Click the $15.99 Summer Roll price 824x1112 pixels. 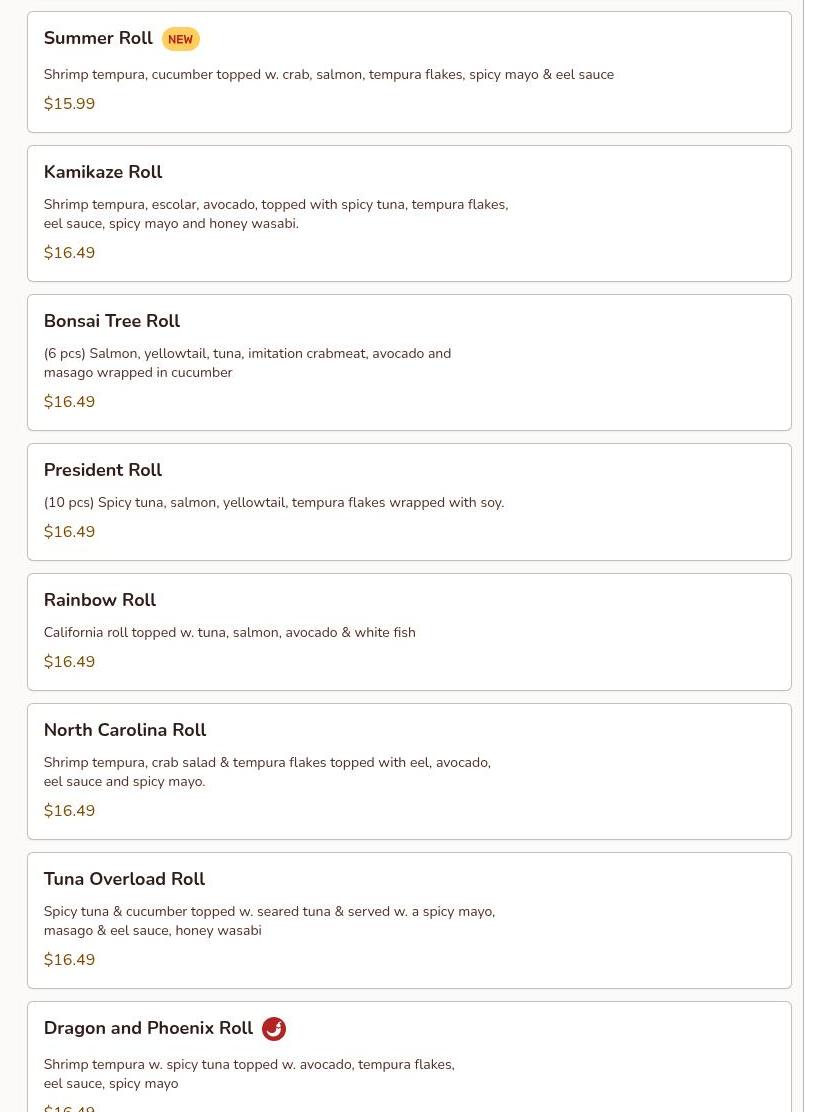pyautogui.click(x=70, y=104)
